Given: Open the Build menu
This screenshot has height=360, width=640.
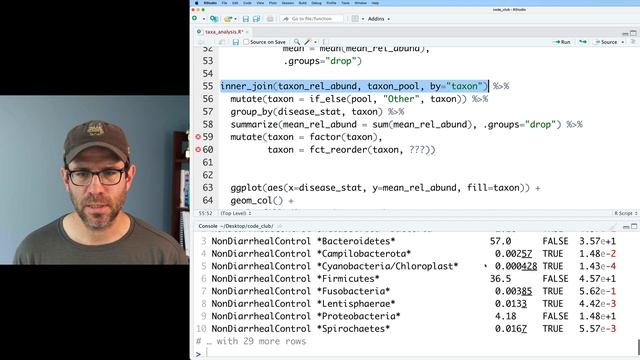Looking at the screenshot, I should click(302, 3).
